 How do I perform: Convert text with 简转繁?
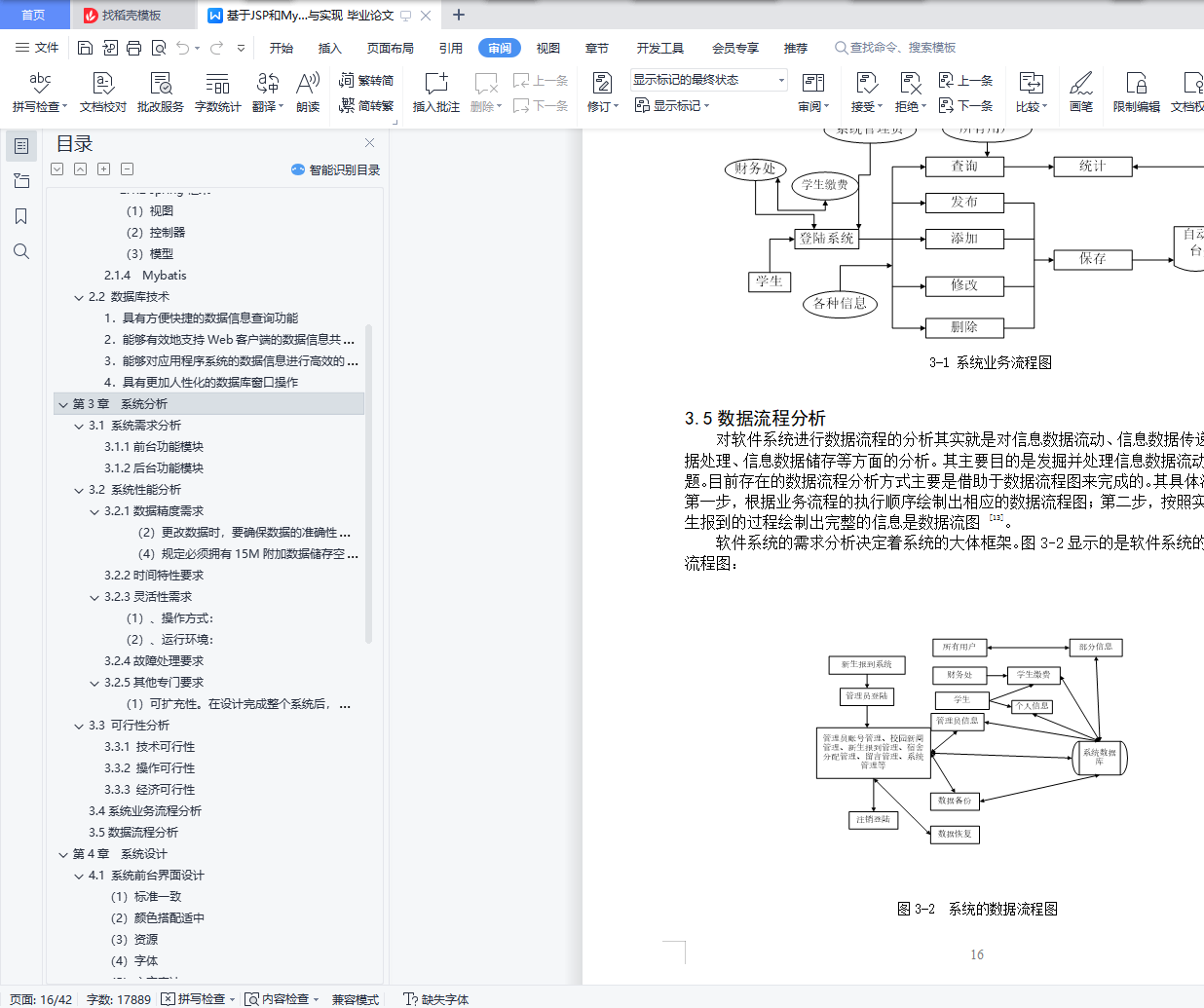(x=366, y=105)
